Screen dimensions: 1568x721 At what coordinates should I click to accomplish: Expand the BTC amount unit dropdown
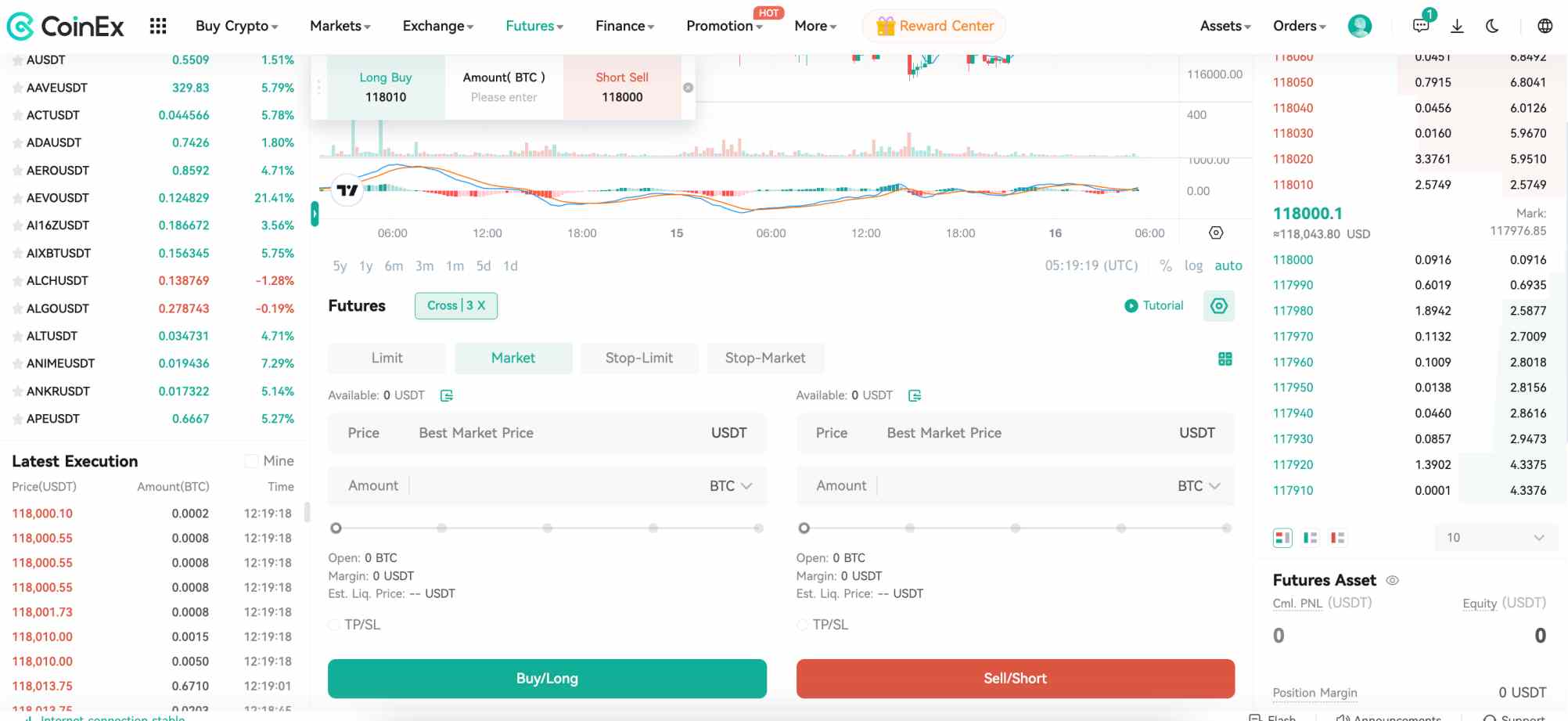(731, 485)
